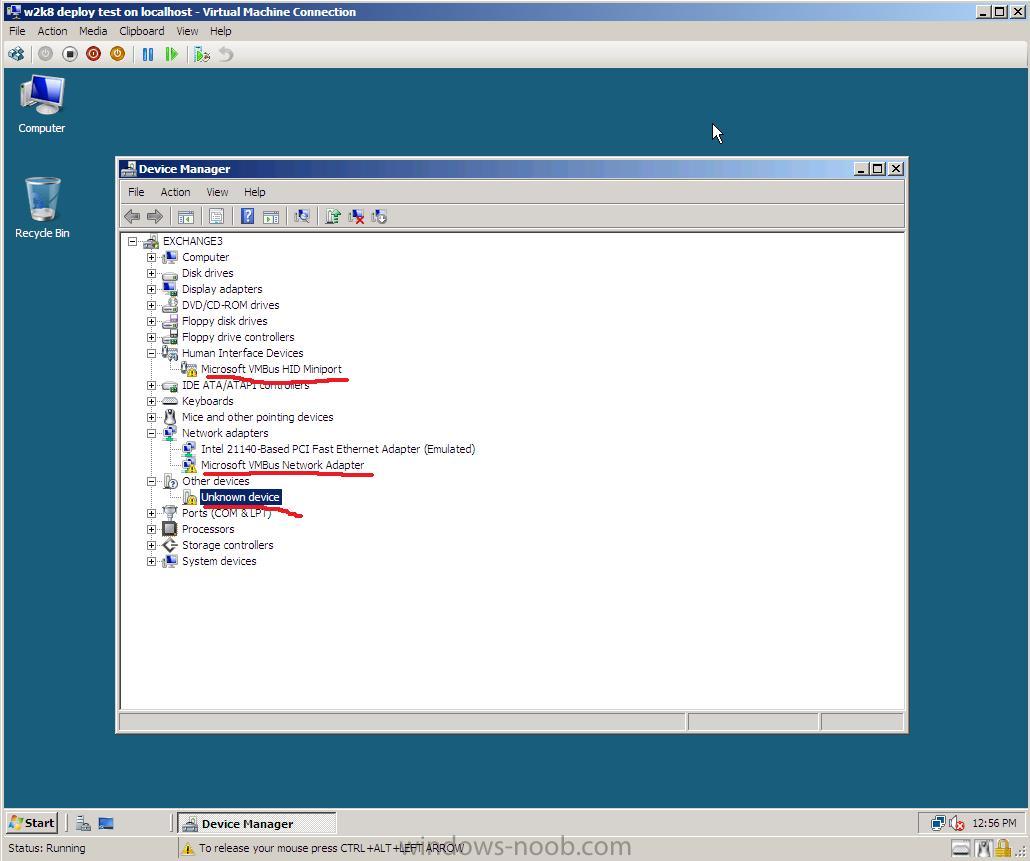The image size is (1030, 861).
Task: Click the Revert snapshot arrow icon
Action: click(x=226, y=55)
